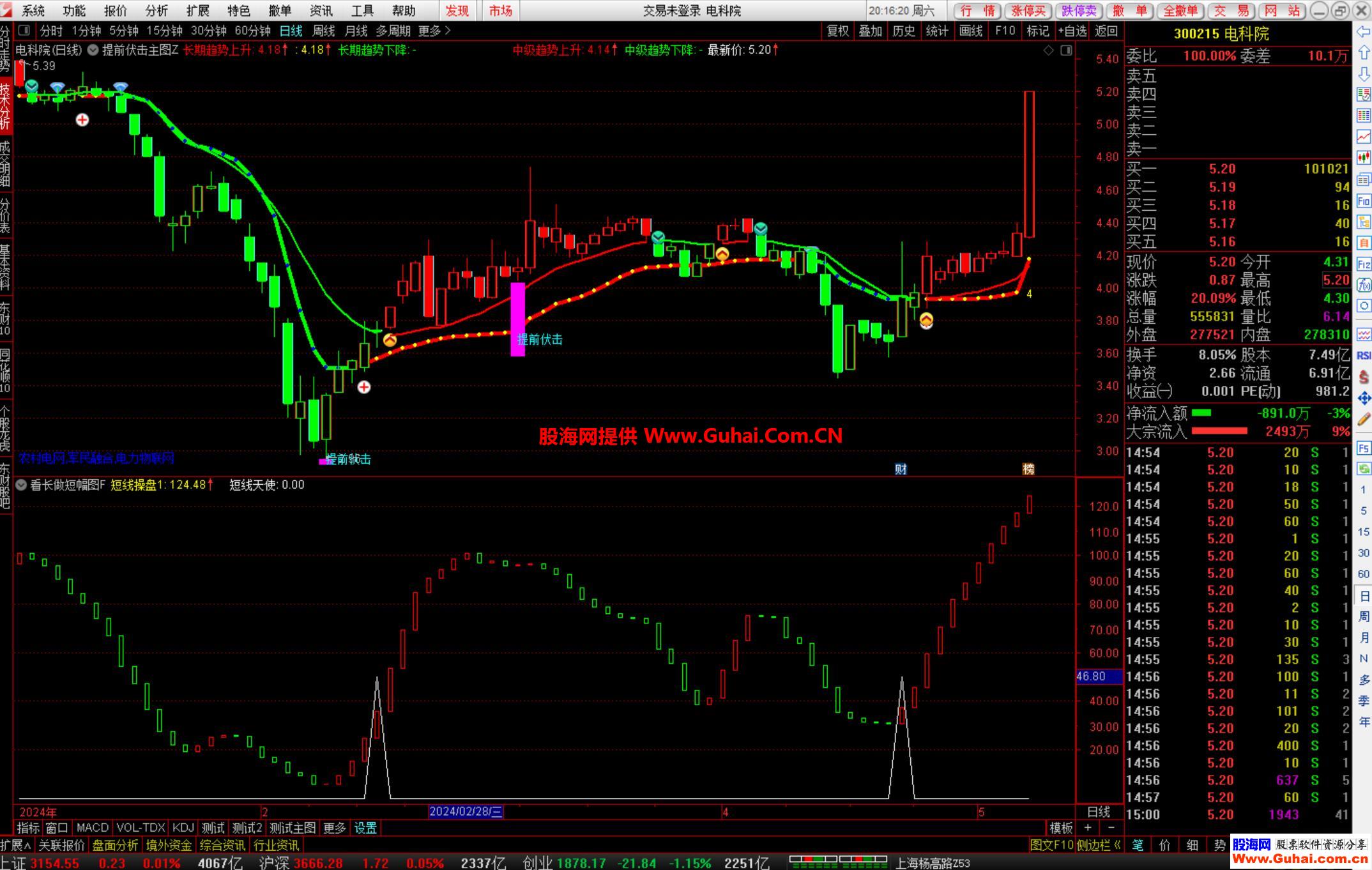Click the up arrow icon in right toolbar

point(1363,53)
